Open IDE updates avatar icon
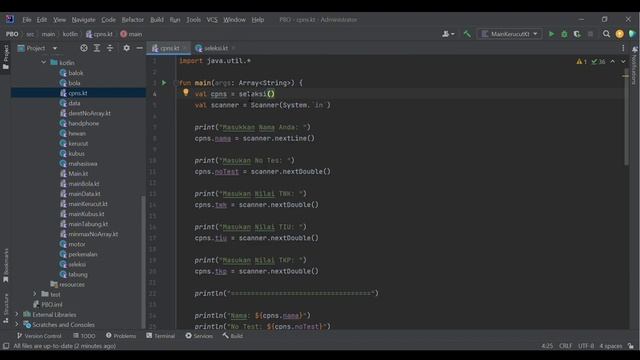This screenshot has width=640, height=360. coord(620,34)
